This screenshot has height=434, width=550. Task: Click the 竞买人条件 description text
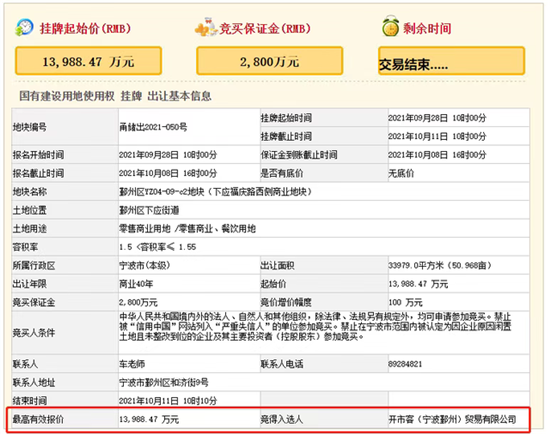tap(315, 327)
